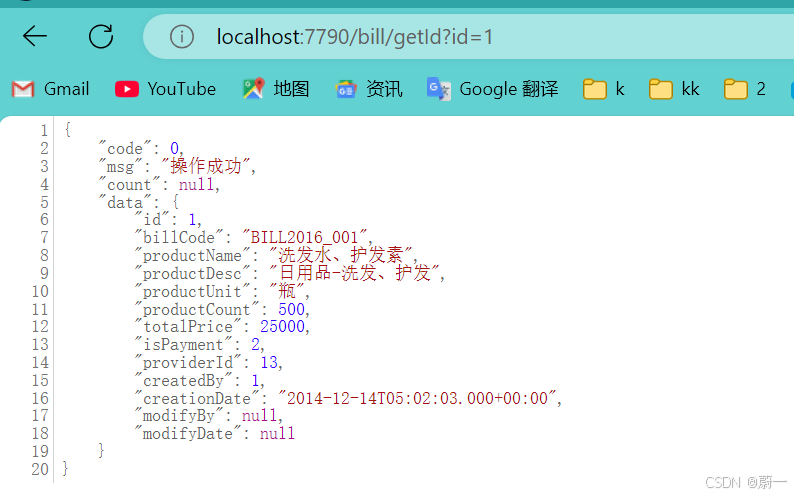
Task: Open the 资讯 news bookmark
Action: (x=369, y=89)
